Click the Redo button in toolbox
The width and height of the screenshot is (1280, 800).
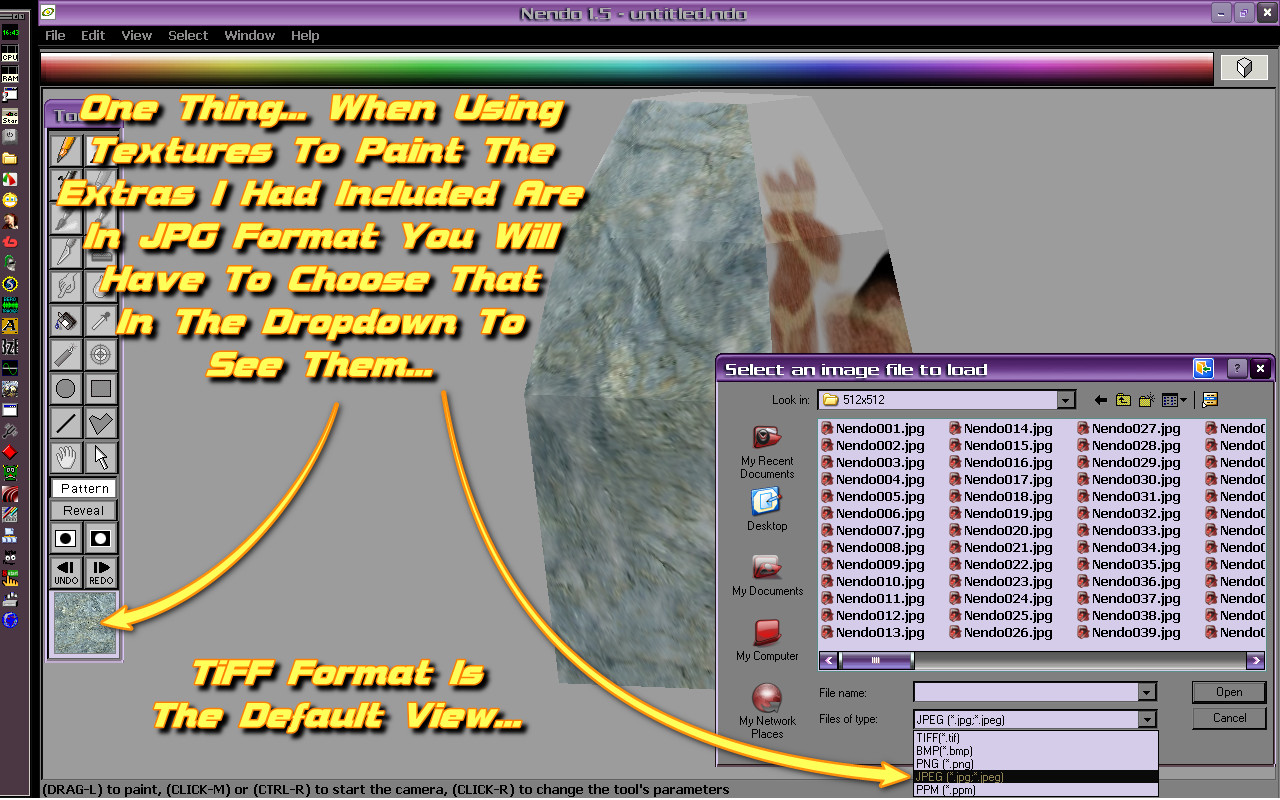click(101, 573)
